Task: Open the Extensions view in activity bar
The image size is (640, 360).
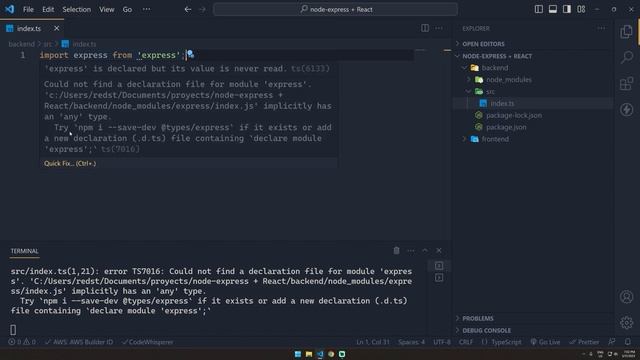Action: [626, 84]
